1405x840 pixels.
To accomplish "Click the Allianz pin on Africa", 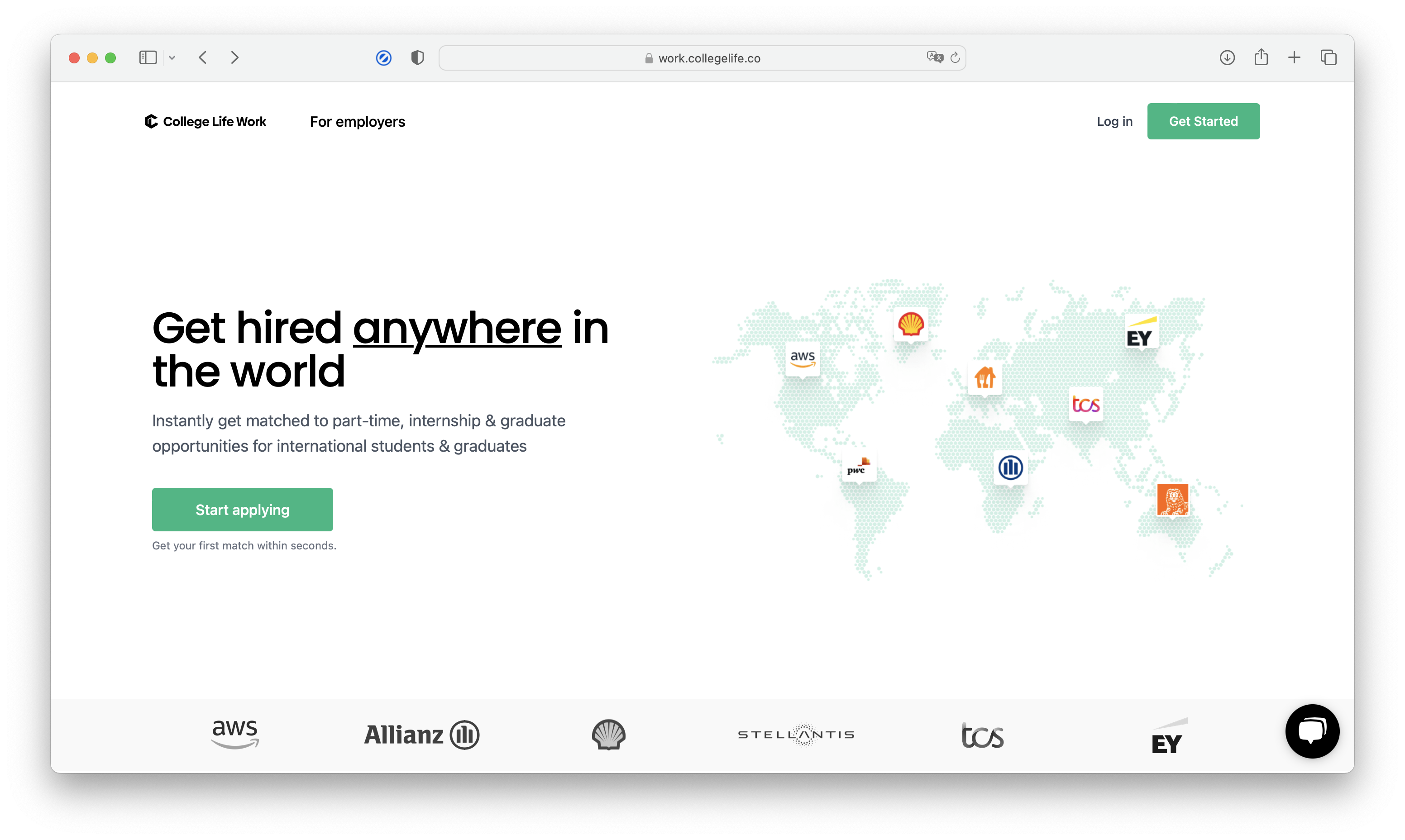I will [x=1010, y=468].
